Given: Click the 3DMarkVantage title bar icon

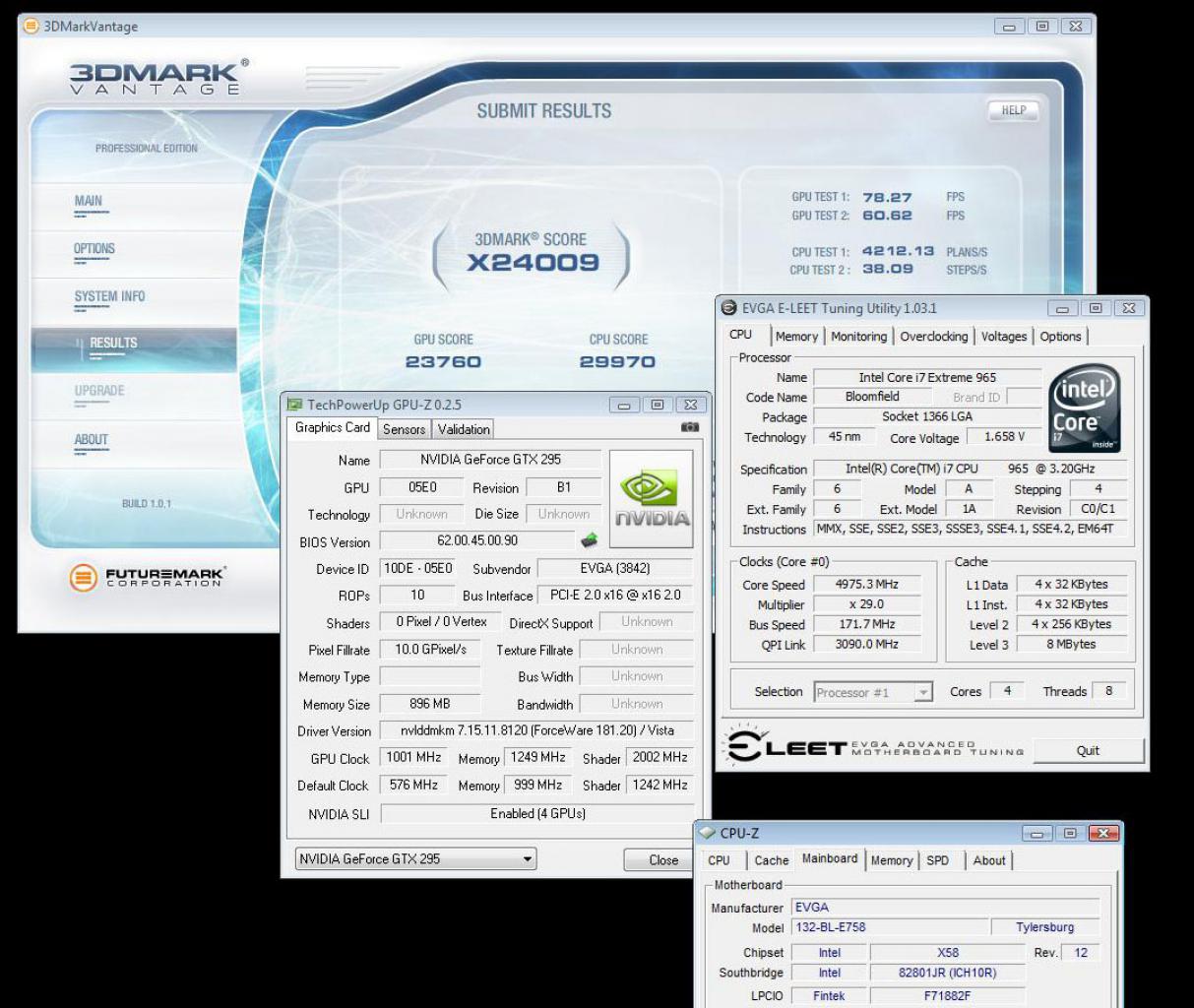Looking at the screenshot, I should point(31,27).
